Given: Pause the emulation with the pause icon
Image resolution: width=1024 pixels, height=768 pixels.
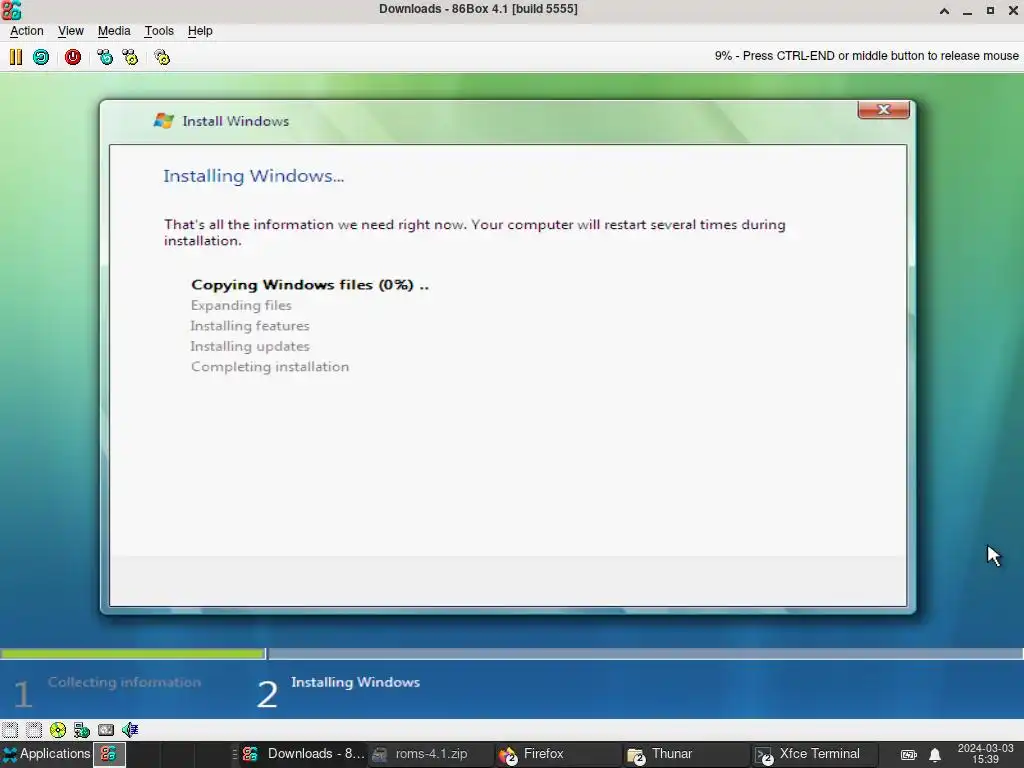Looking at the screenshot, I should pos(16,57).
